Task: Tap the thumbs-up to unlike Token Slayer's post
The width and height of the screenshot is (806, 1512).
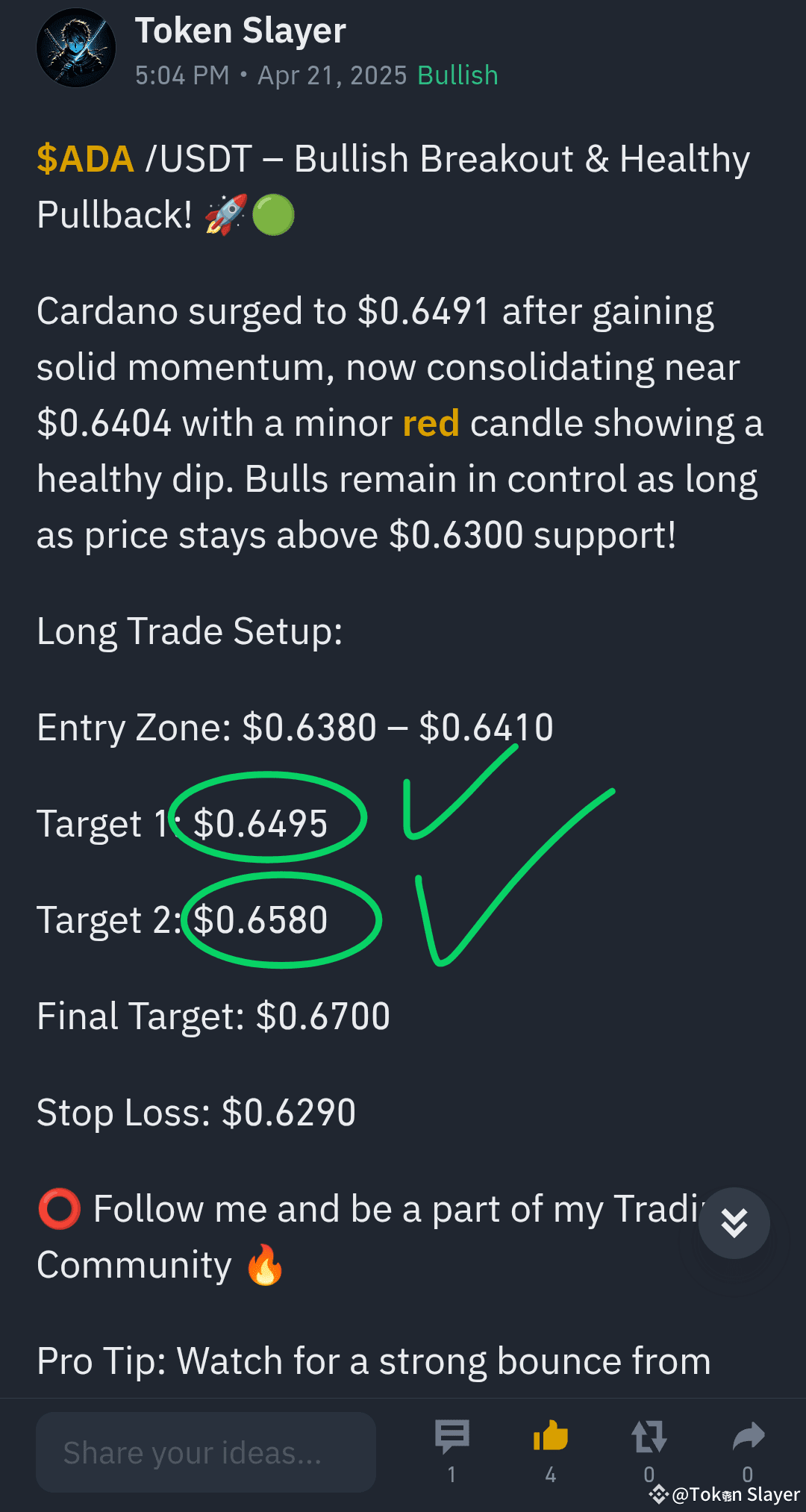Action: coord(550,1434)
